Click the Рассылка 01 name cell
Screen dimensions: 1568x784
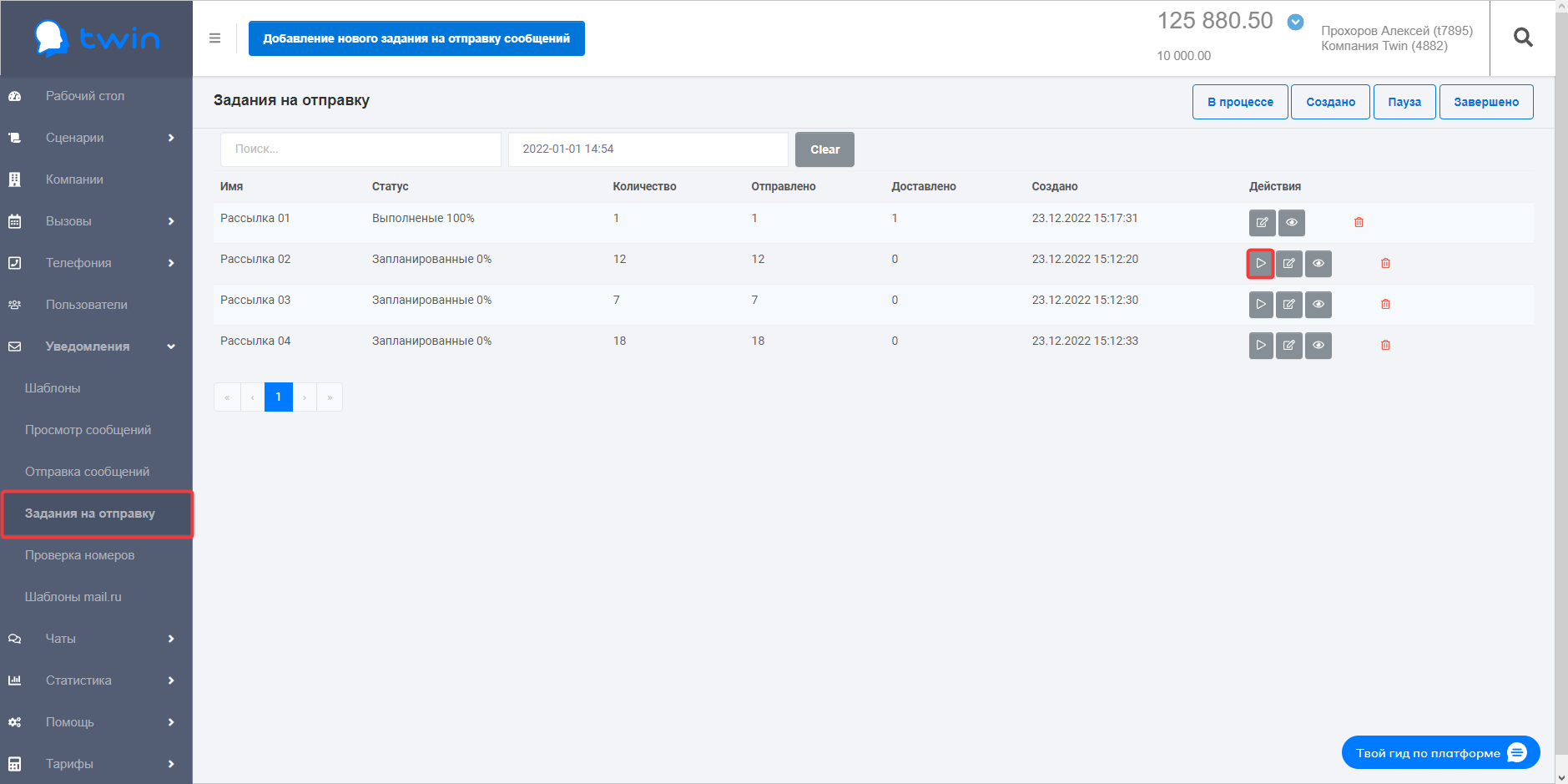pos(255,219)
